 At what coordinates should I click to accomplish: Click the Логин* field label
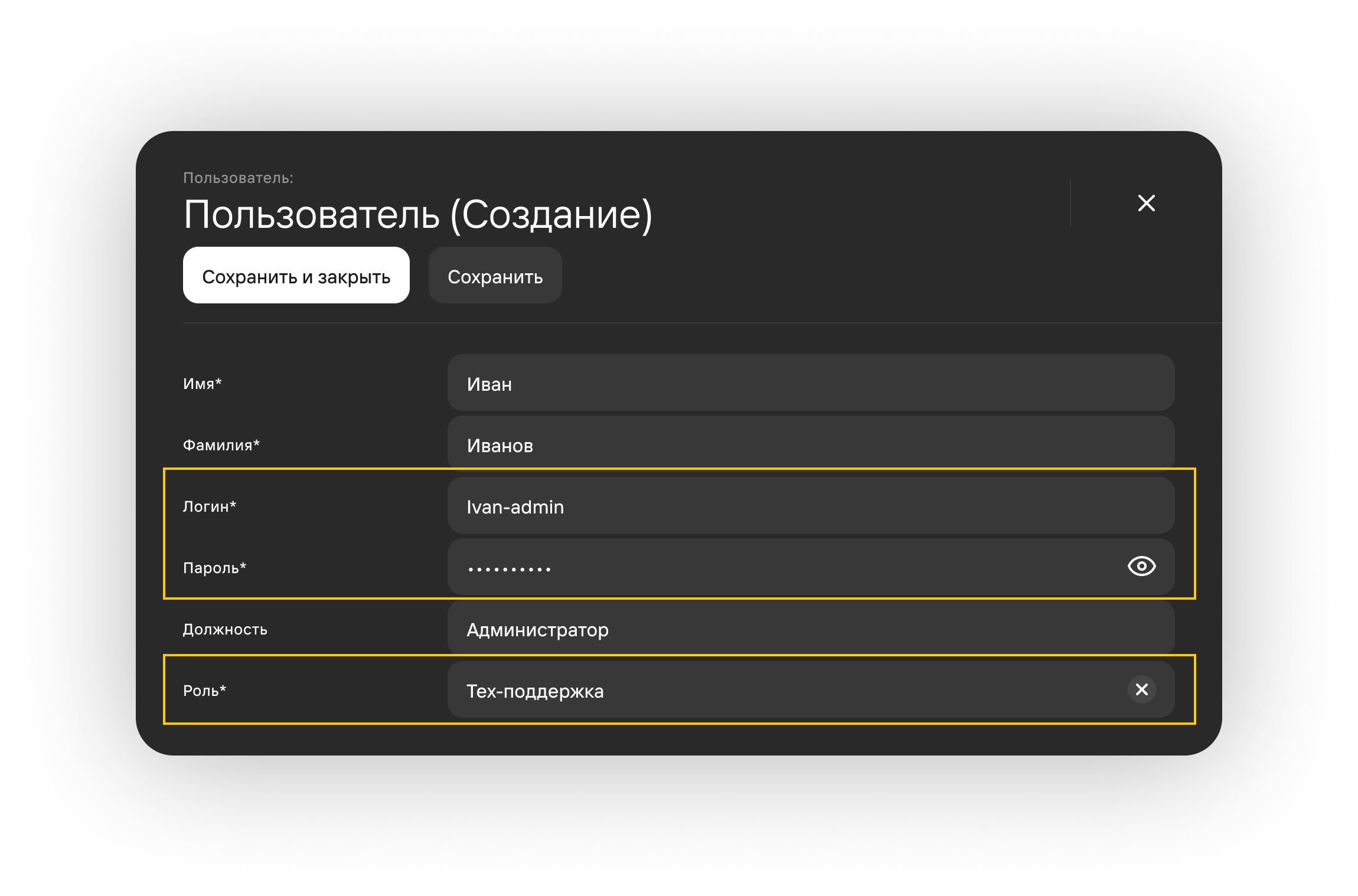209,506
